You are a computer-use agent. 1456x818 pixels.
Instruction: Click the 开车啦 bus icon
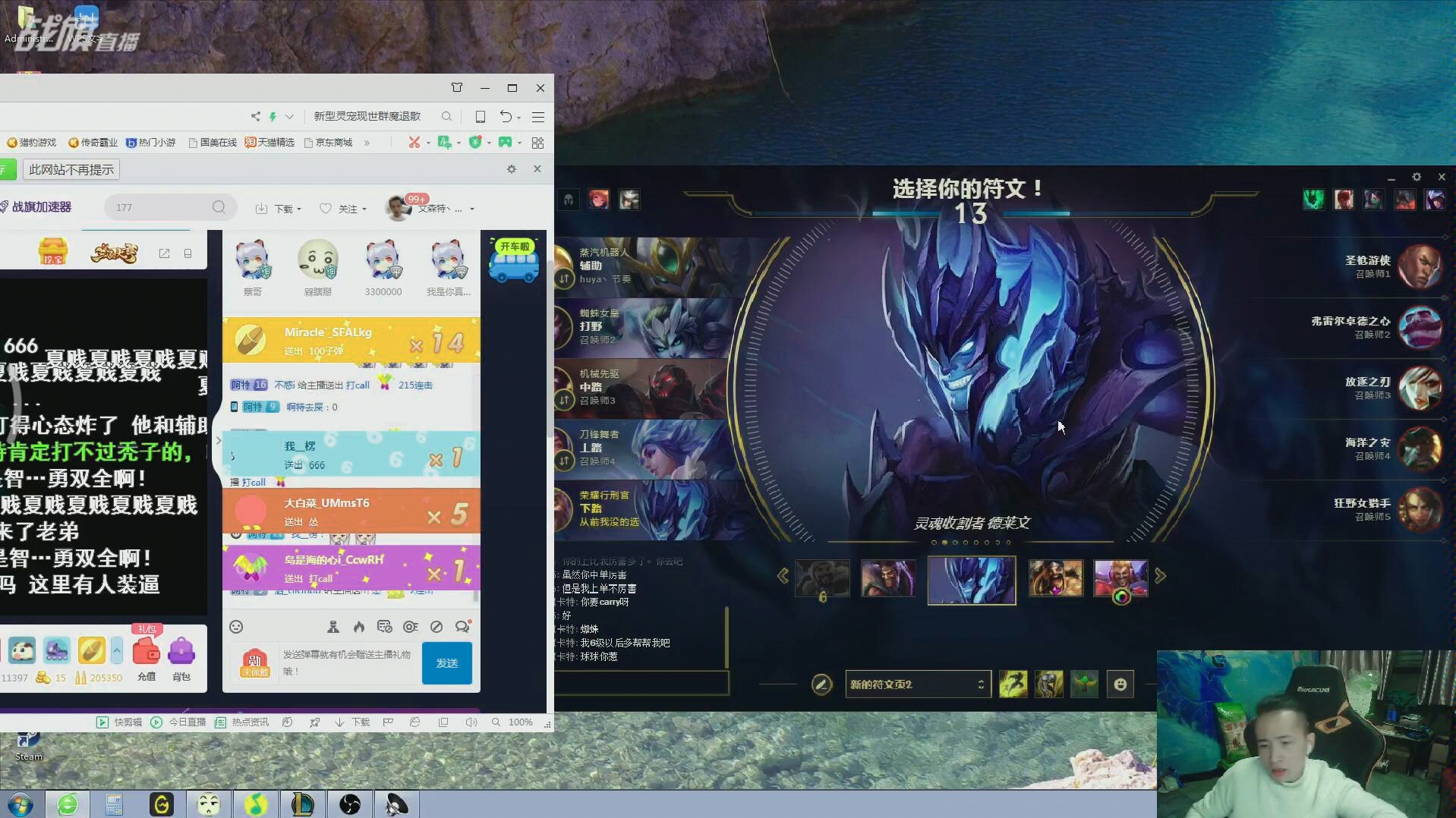tap(514, 260)
